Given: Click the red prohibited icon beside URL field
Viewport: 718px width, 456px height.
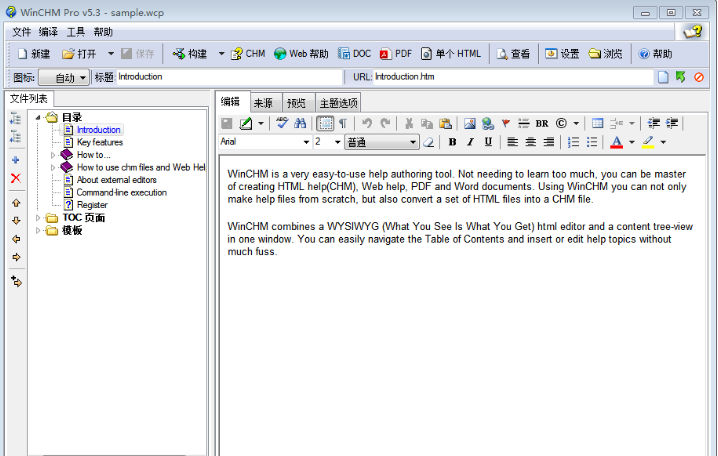Looking at the screenshot, I should pos(699,77).
